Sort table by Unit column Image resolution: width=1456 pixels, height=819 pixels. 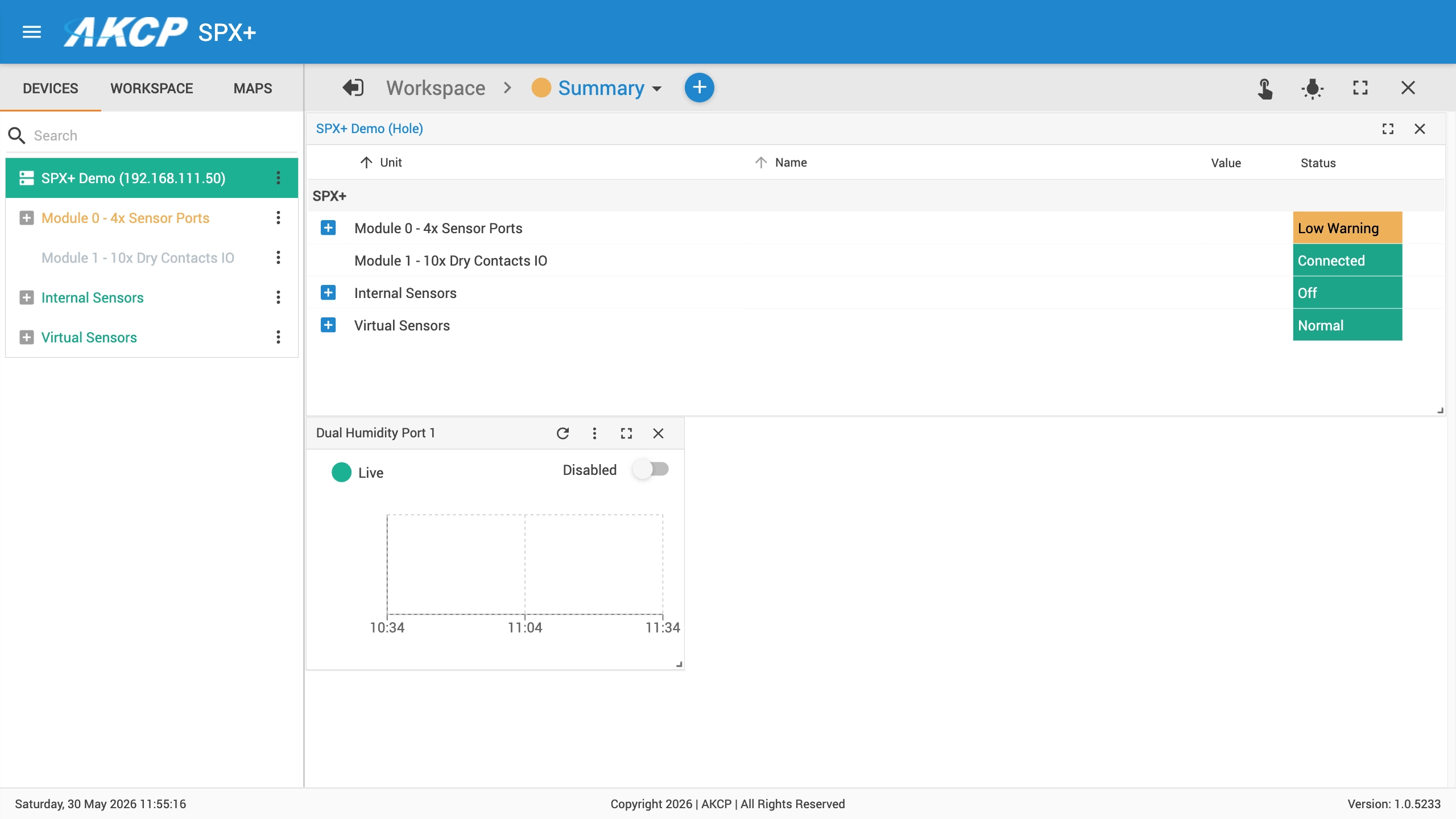coord(381,163)
